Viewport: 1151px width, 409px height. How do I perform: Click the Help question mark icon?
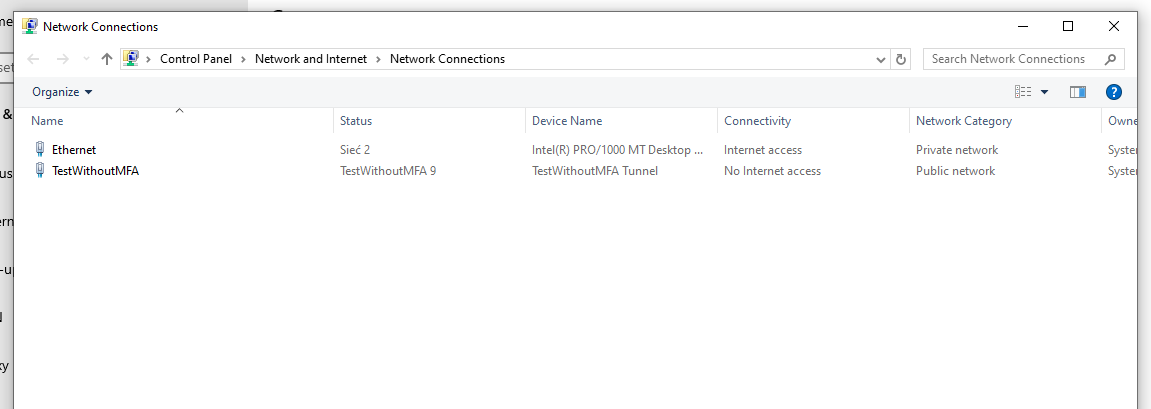pos(1113,92)
